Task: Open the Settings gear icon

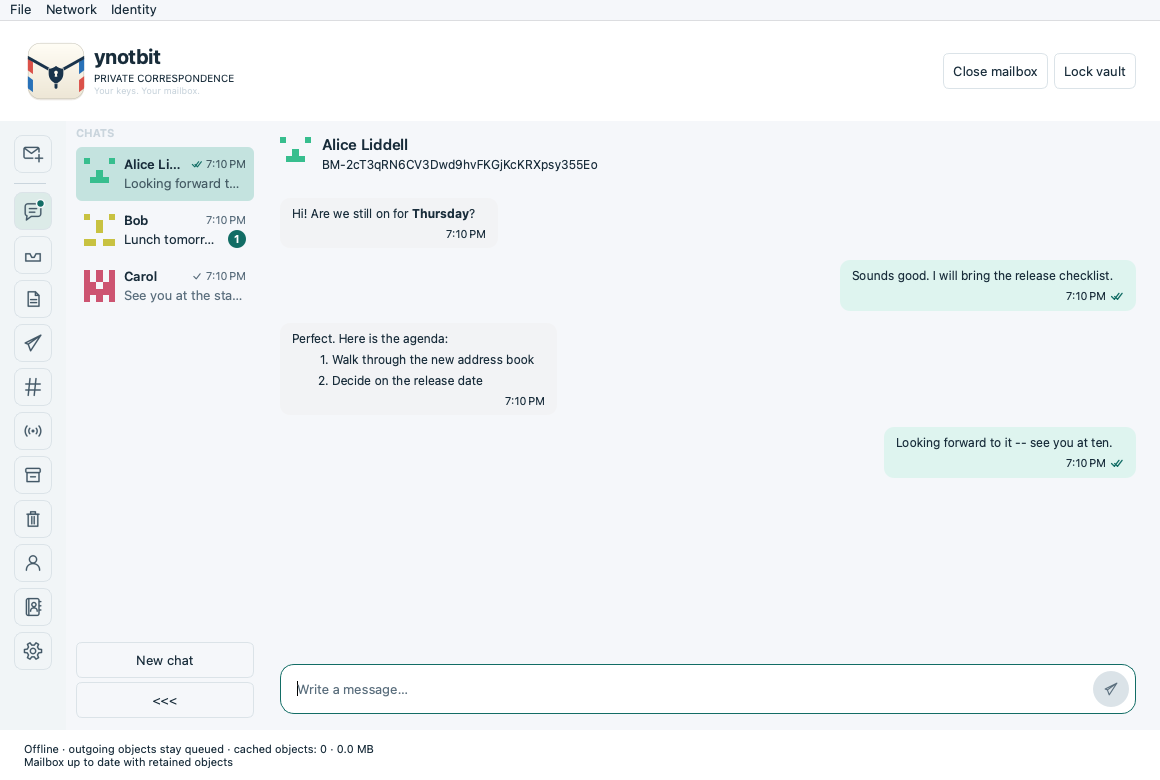Action: tap(33, 651)
